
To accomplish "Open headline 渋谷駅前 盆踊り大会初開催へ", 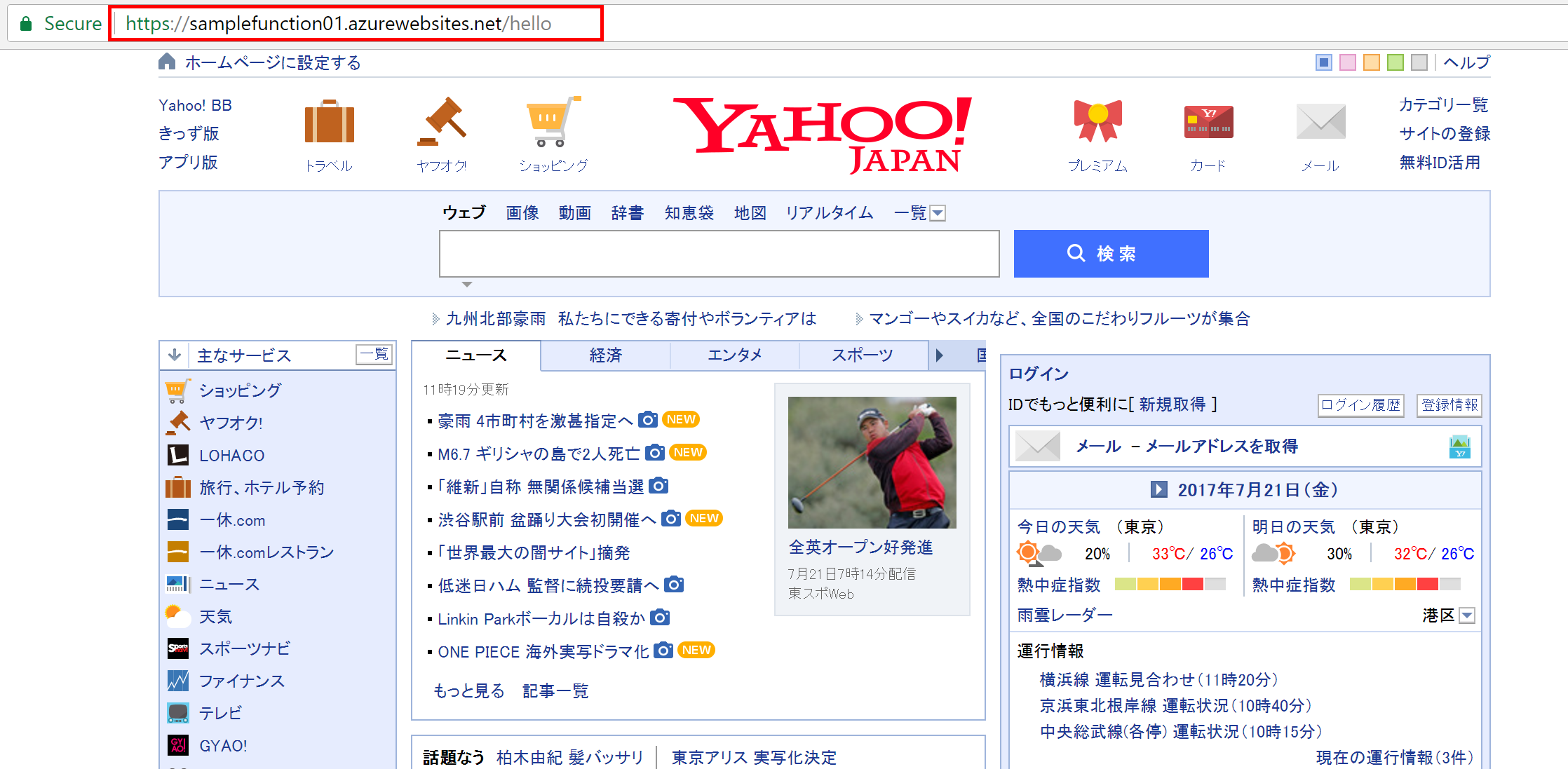I will tap(547, 519).
